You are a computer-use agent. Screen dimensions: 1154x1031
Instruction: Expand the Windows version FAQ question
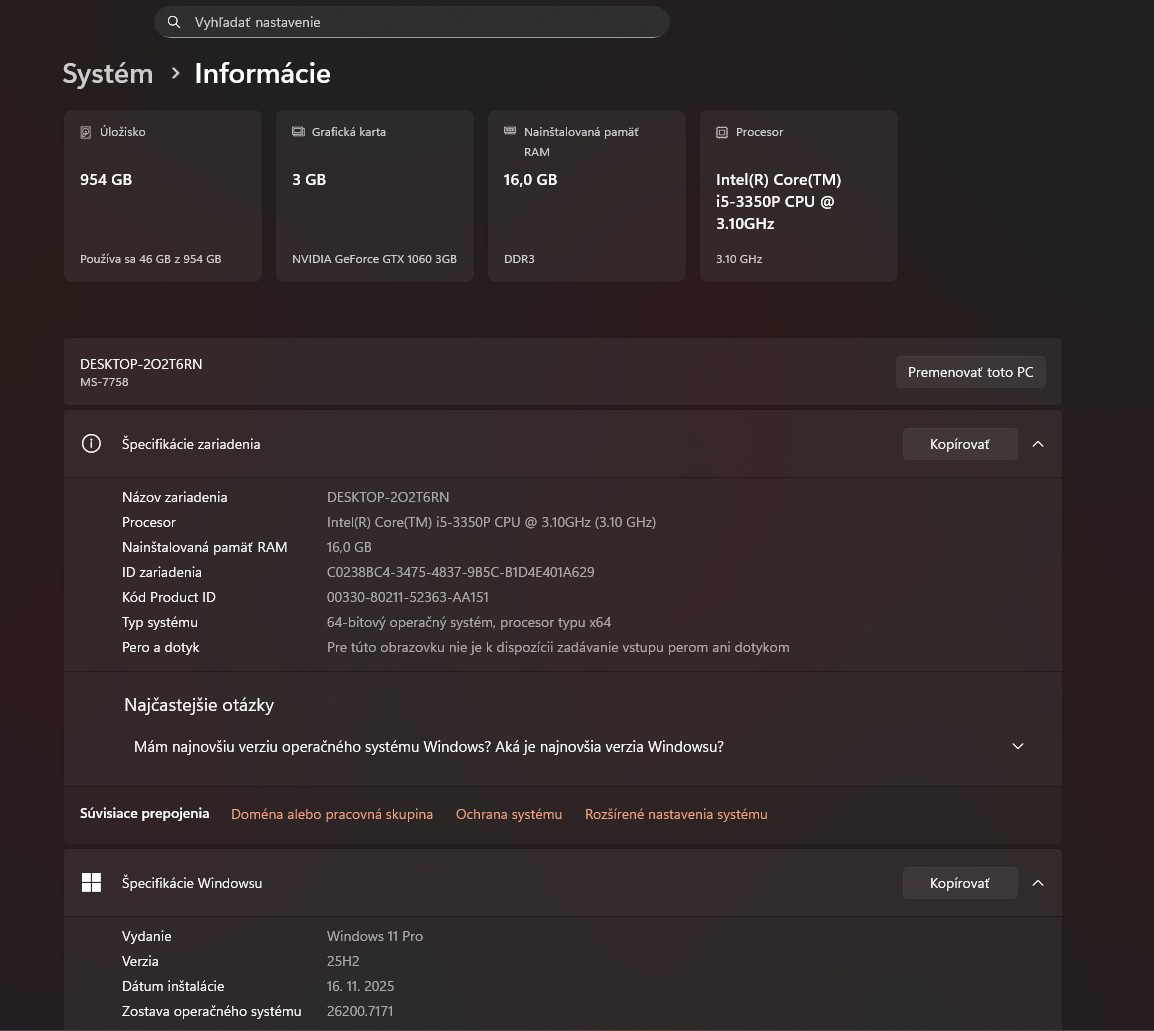[x=1017, y=746]
